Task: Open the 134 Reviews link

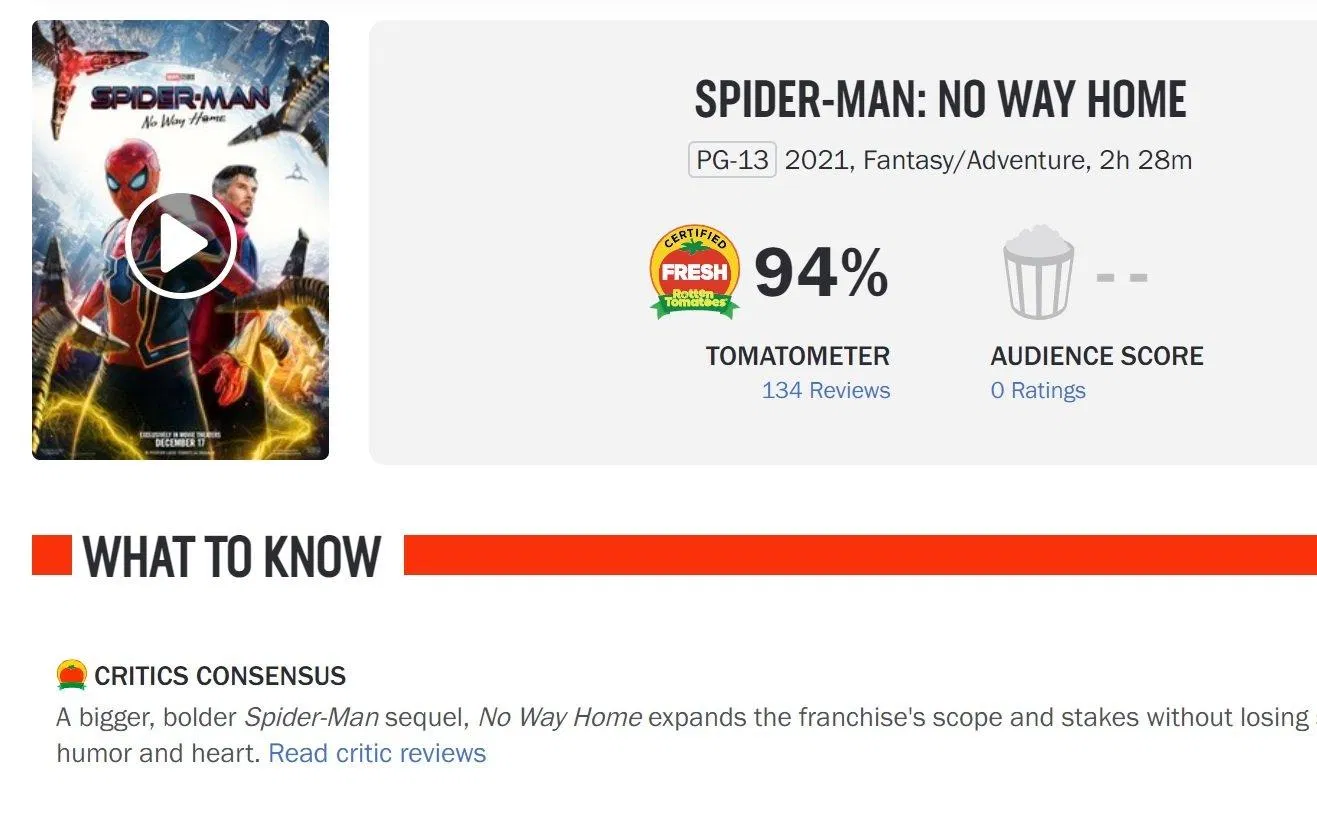Action: [x=825, y=391]
